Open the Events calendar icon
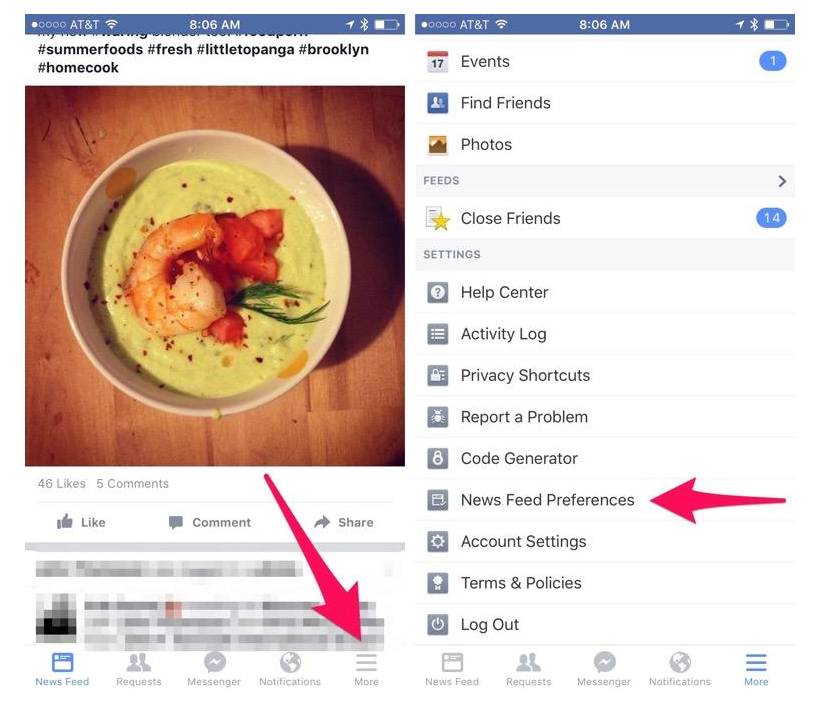This screenshot has height=707, width=827. (437, 62)
